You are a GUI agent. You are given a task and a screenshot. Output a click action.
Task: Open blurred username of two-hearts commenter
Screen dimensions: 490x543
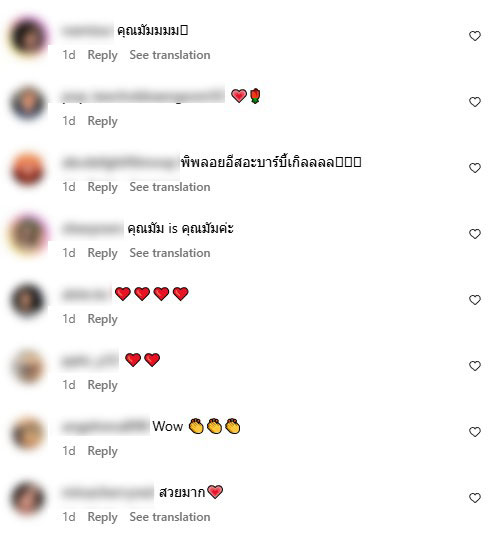coord(90,360)
